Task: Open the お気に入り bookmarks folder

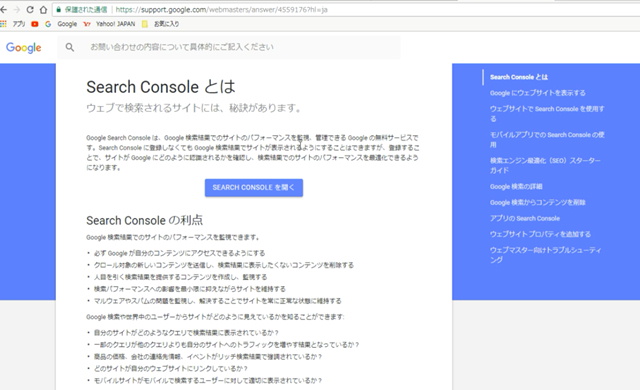Action: tap(160, 24)
